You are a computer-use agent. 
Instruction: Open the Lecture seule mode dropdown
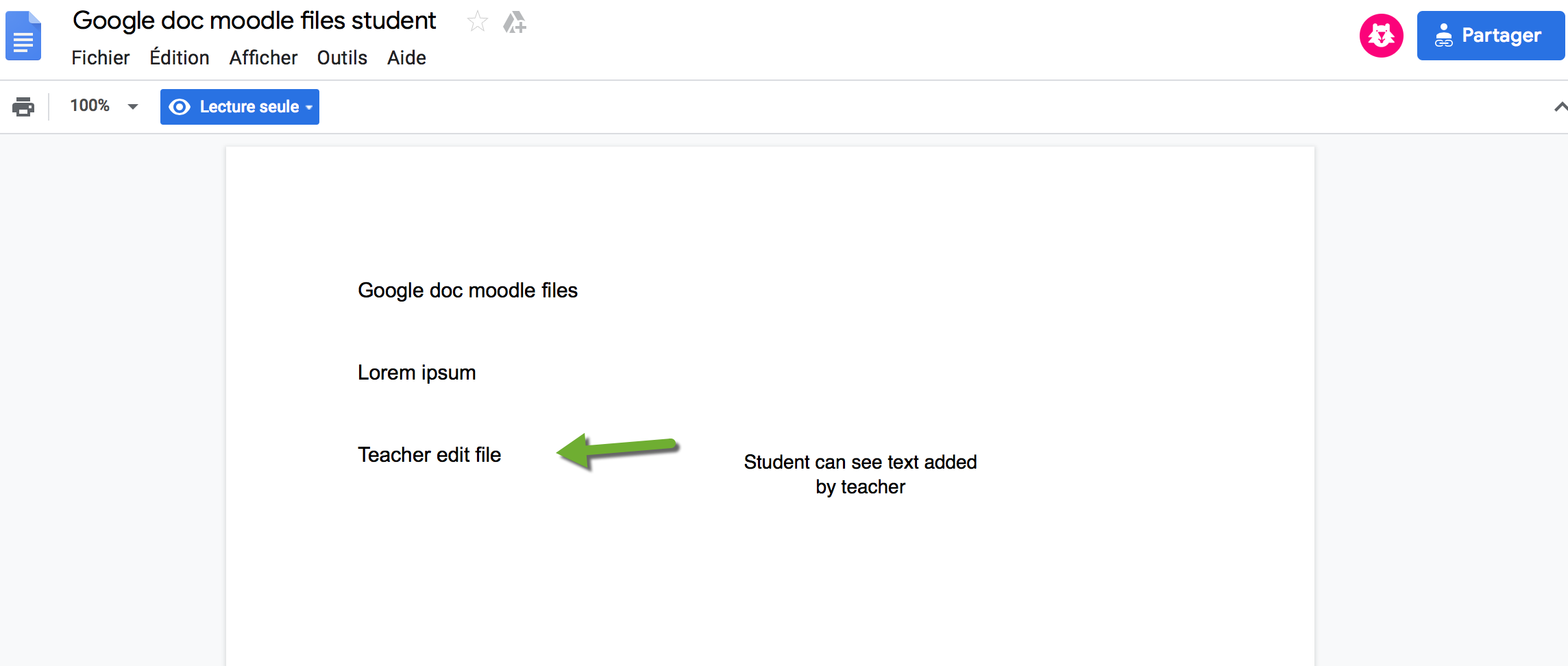pos(240,107)
